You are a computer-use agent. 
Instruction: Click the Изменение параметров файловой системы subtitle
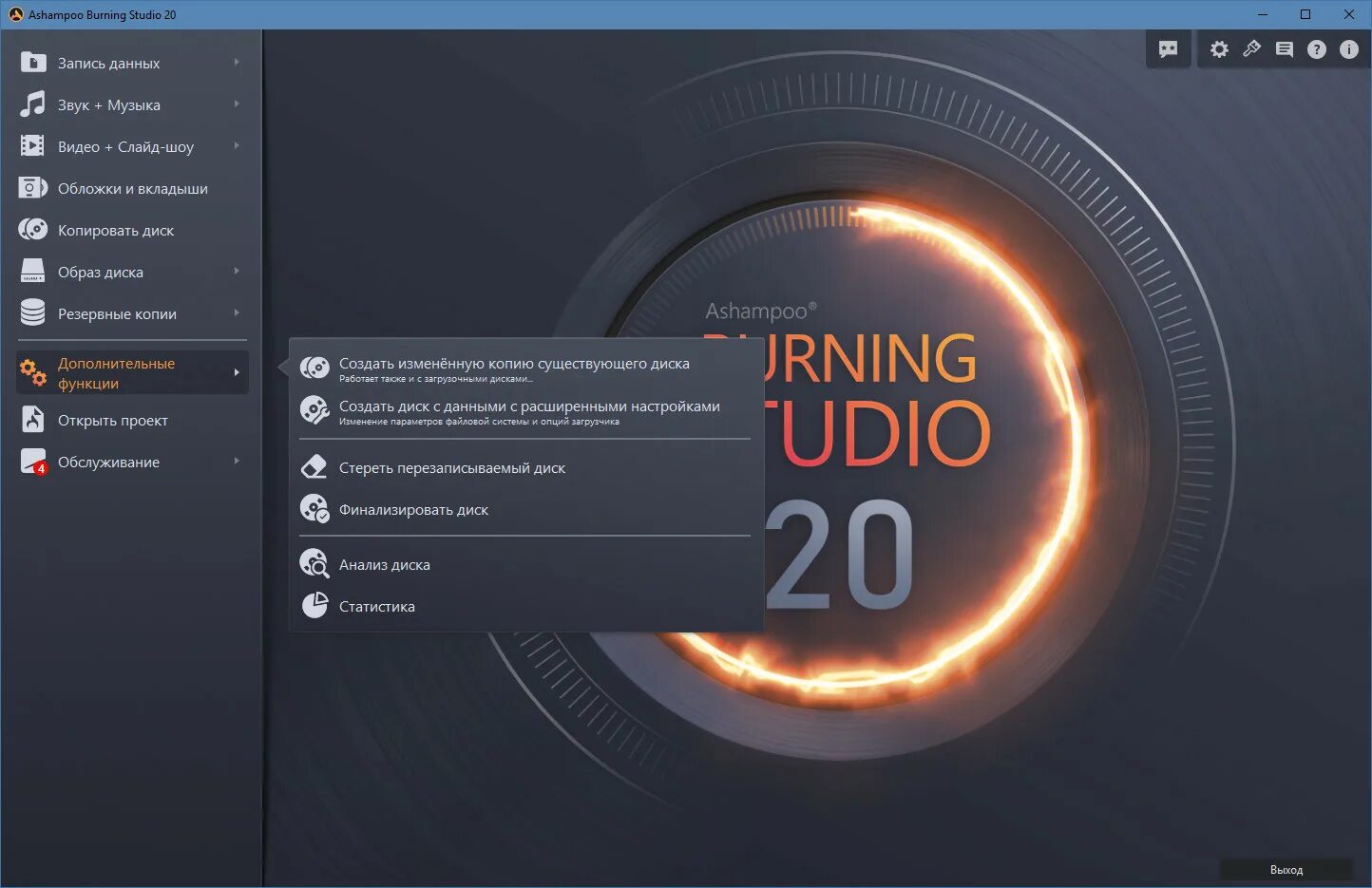pos(479,422)
